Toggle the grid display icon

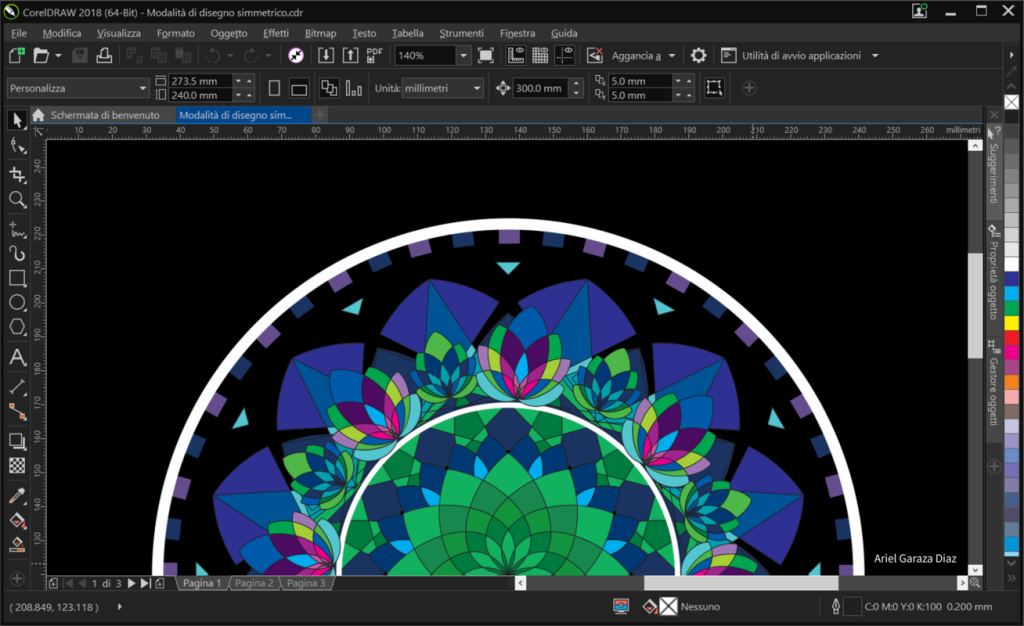pyautogui.click(x=542, y=55)
